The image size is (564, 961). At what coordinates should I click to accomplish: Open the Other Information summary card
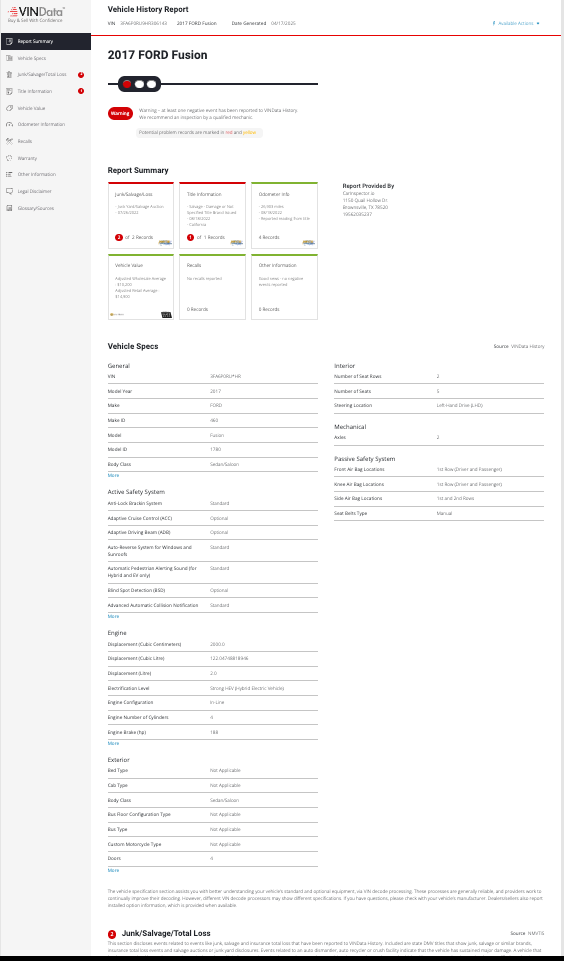tap(284, 287)
